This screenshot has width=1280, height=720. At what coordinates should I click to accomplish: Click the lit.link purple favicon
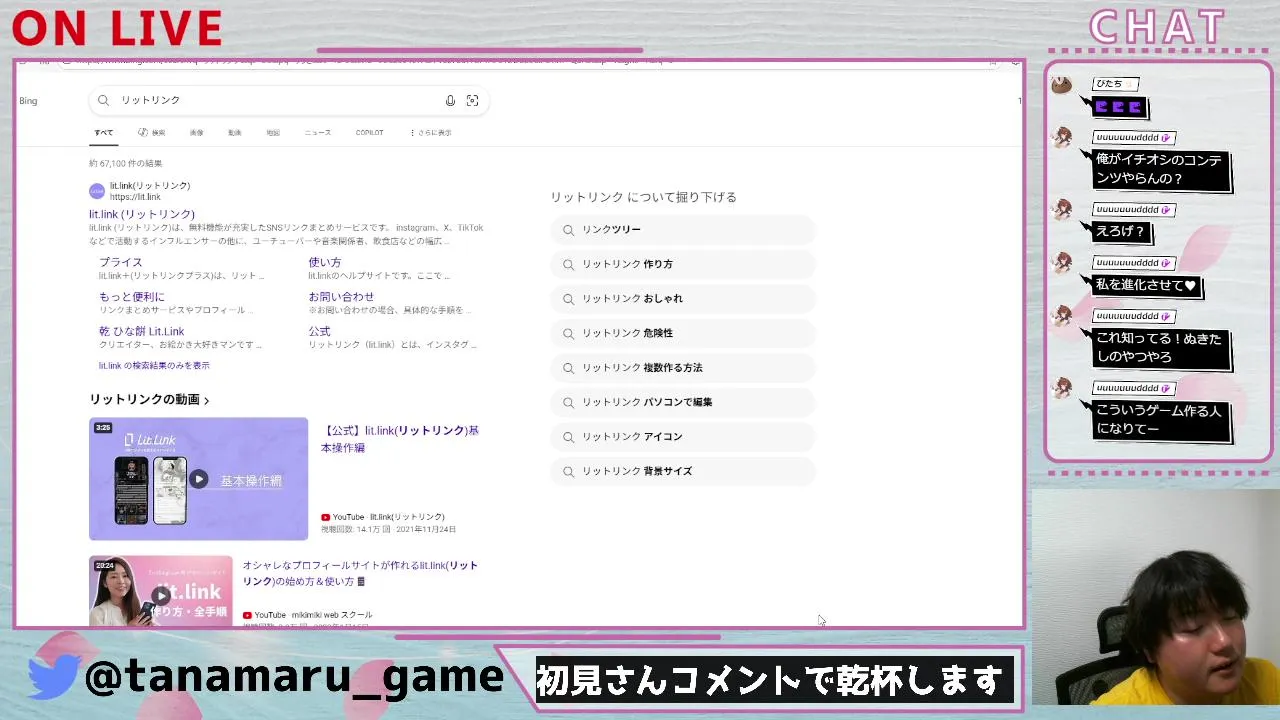[x=97, y=191]
